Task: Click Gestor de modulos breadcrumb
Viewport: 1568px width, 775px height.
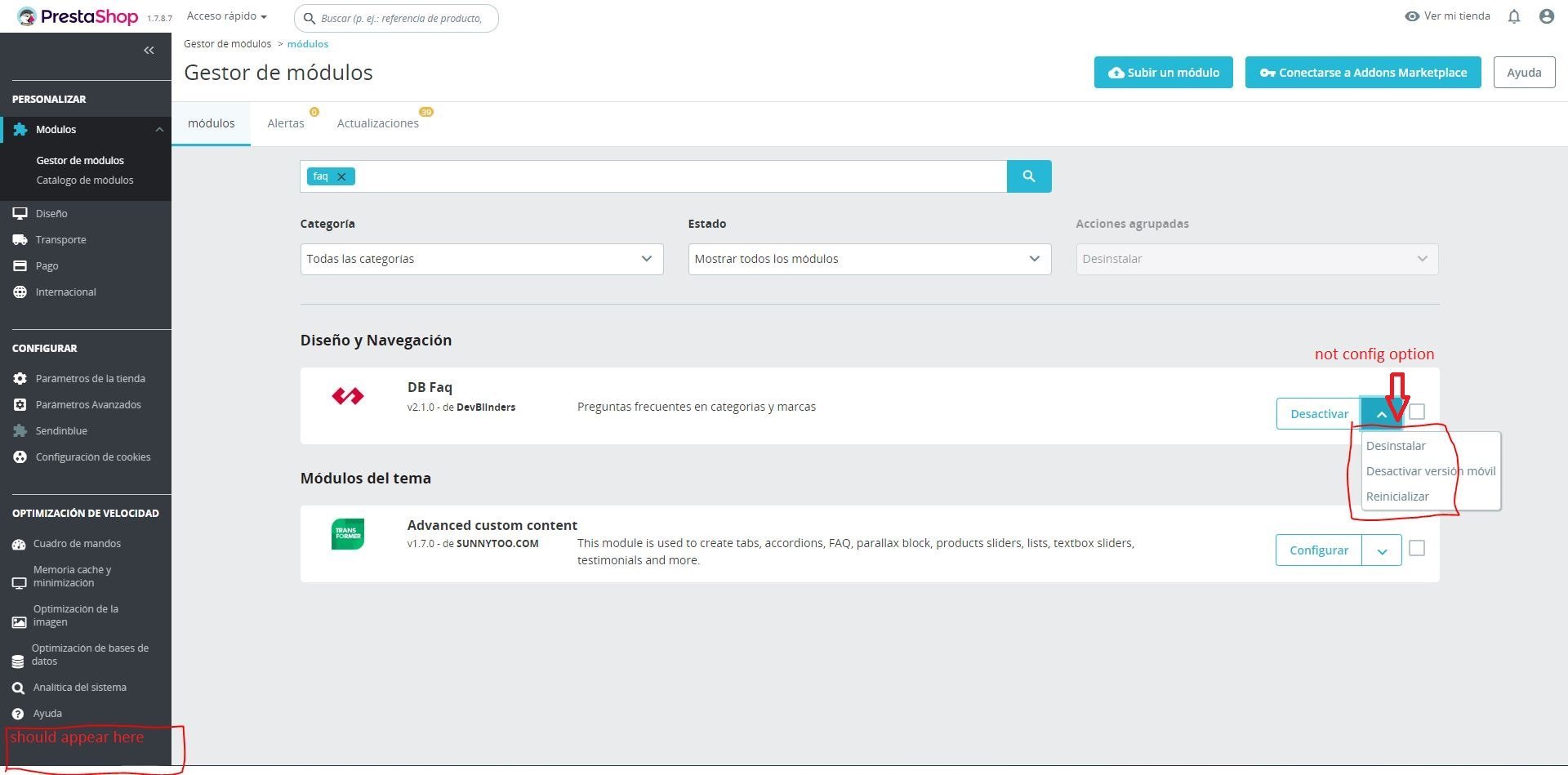Action: (227, 44)
